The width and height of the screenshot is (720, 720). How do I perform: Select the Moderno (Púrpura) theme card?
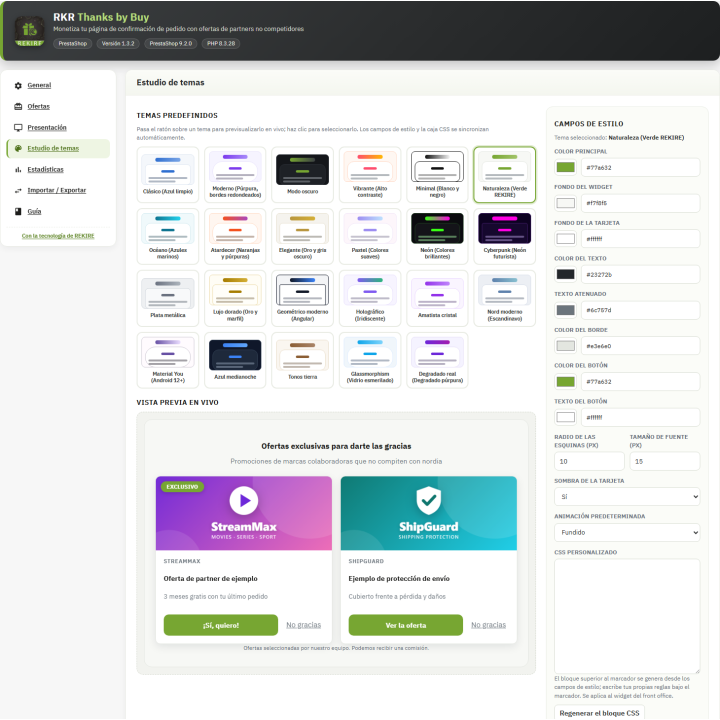(235, 175)
